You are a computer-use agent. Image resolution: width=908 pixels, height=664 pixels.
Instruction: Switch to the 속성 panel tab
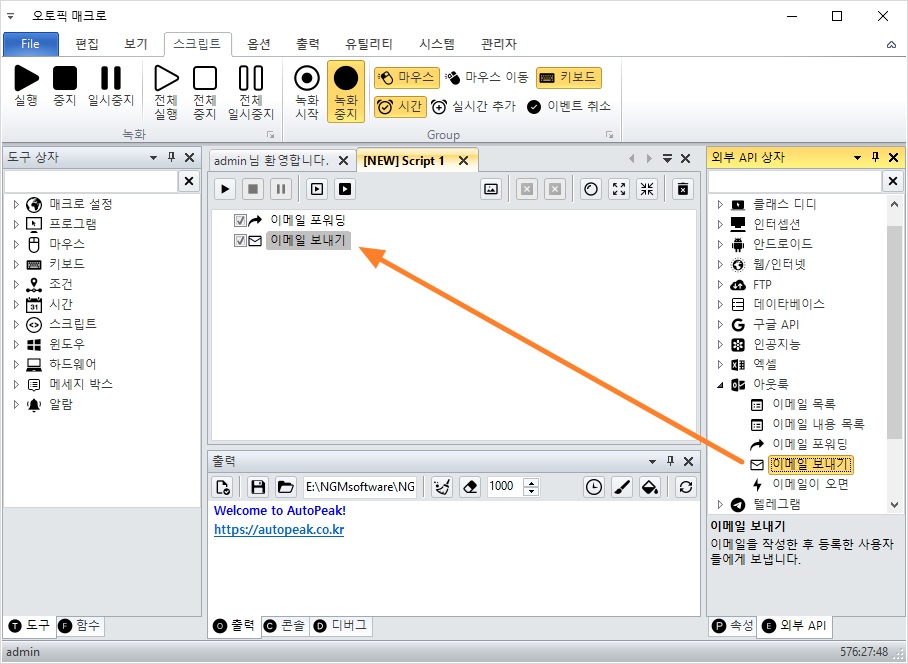pos(733,626)
